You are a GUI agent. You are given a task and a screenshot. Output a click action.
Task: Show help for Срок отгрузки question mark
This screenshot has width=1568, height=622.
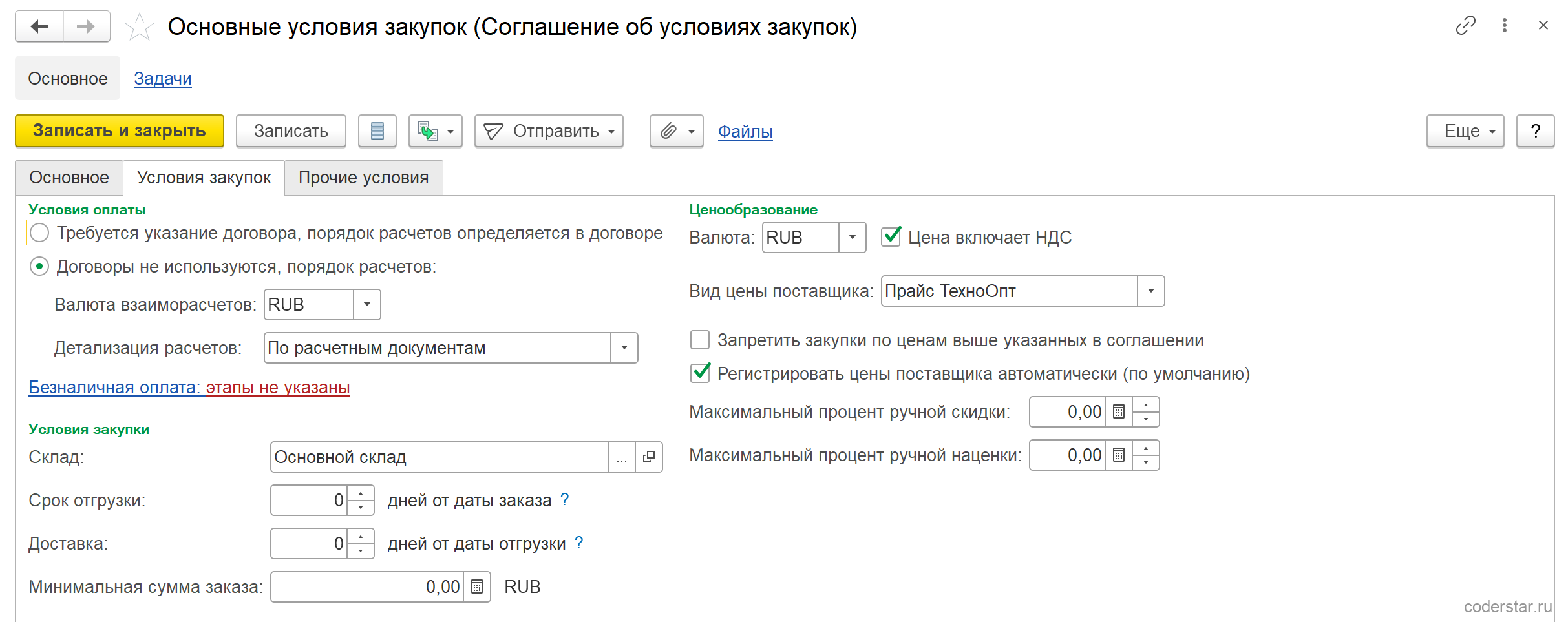(565, 499)
